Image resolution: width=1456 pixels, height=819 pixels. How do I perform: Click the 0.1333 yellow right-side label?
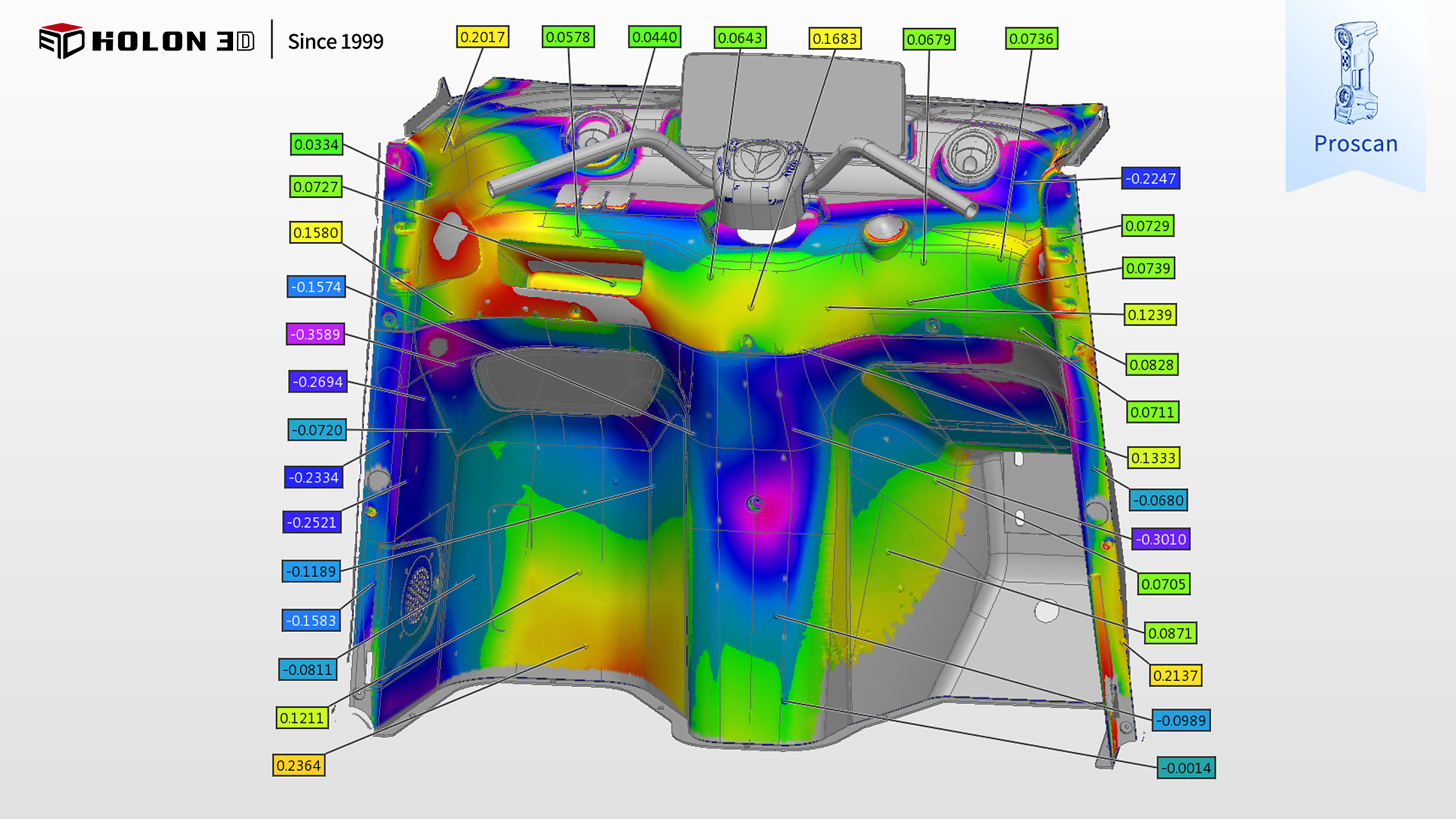click(x=1152, y=458)
